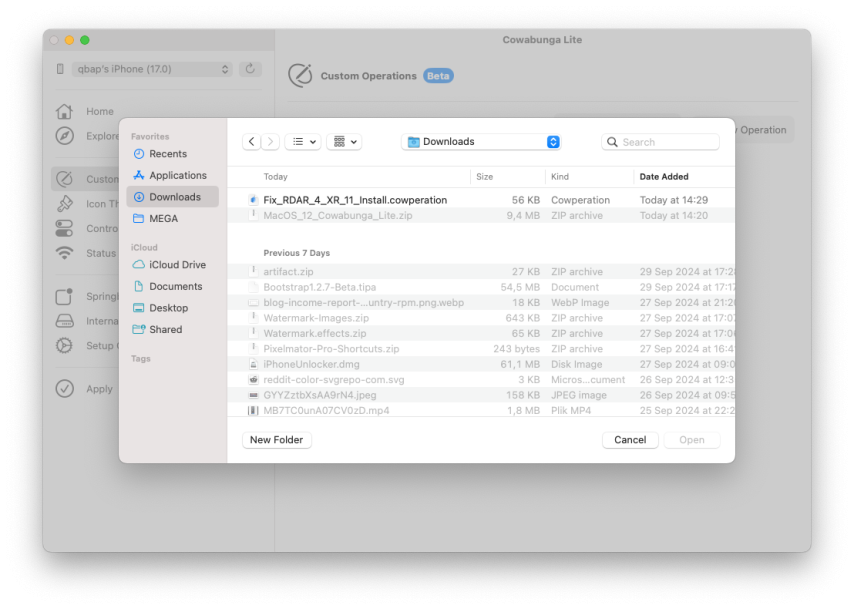
Task: Go forward in the file dialog
Action: click(270, 142)
